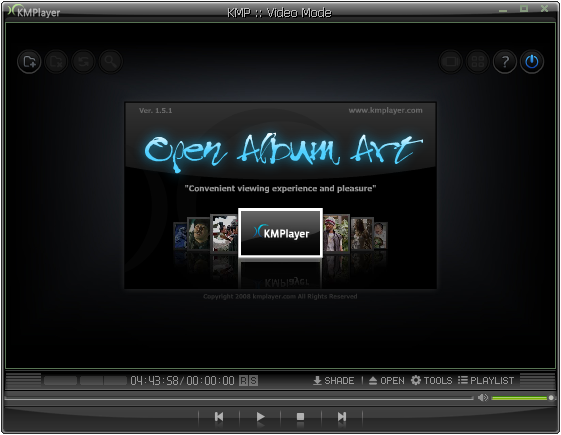Click the SHADE button
Viewport: 561px width, 435px height.
333,380
